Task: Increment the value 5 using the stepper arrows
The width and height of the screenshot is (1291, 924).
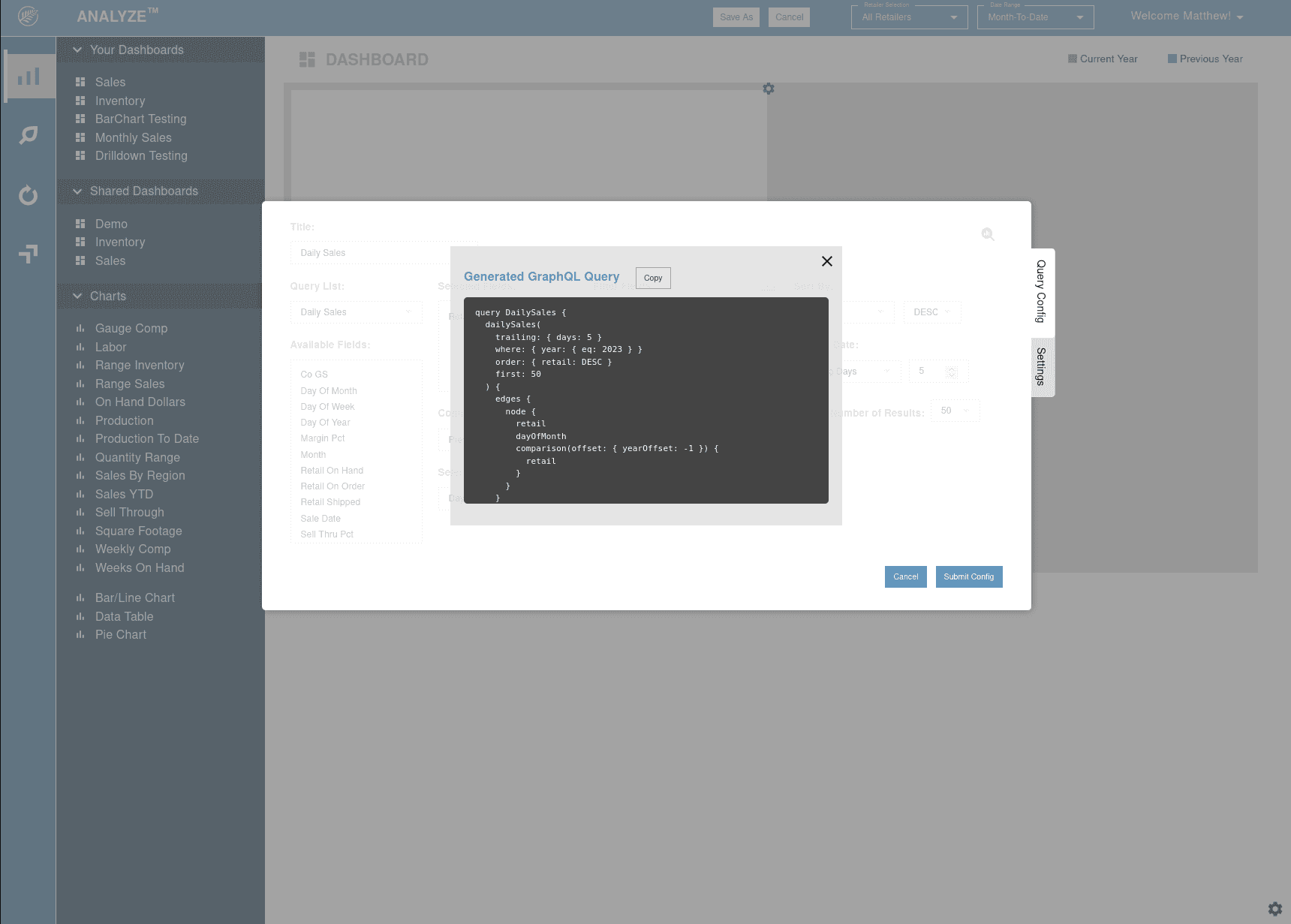Action: point(951,368)
